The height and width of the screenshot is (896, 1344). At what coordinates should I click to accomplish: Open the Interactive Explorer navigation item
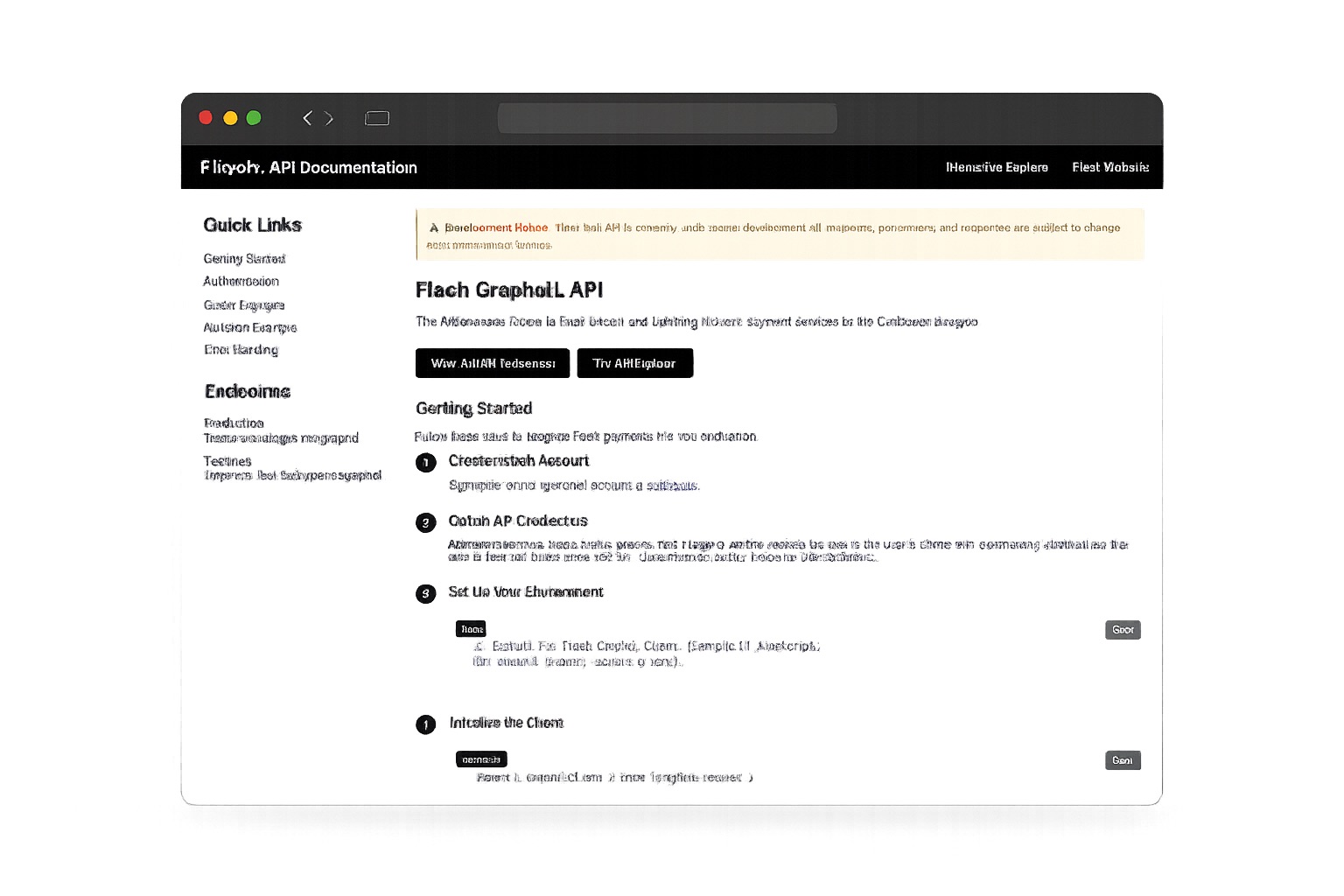coord(996,167)
